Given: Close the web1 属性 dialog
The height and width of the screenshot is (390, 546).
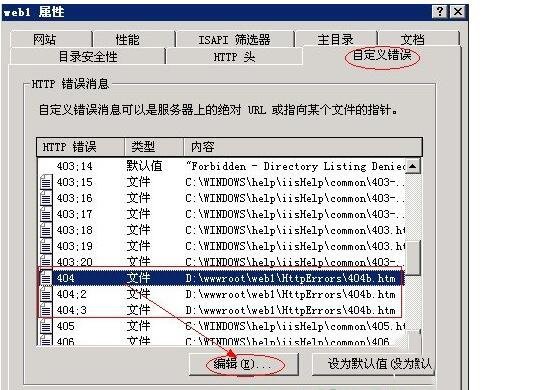Looking at the screenshot, I should (x=458, y=12).
